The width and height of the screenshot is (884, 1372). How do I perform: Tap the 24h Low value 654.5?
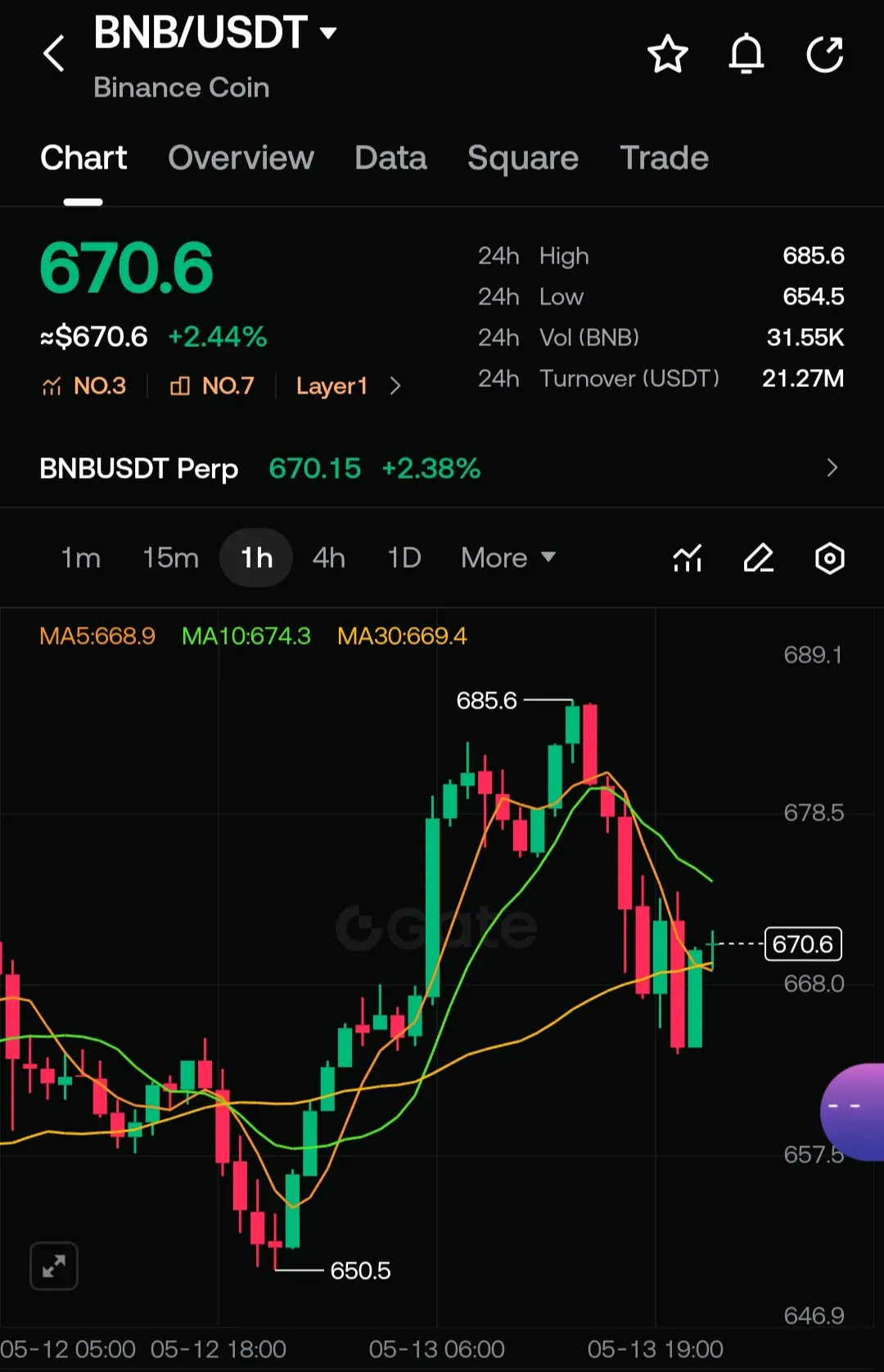click(x=814, y=296)
